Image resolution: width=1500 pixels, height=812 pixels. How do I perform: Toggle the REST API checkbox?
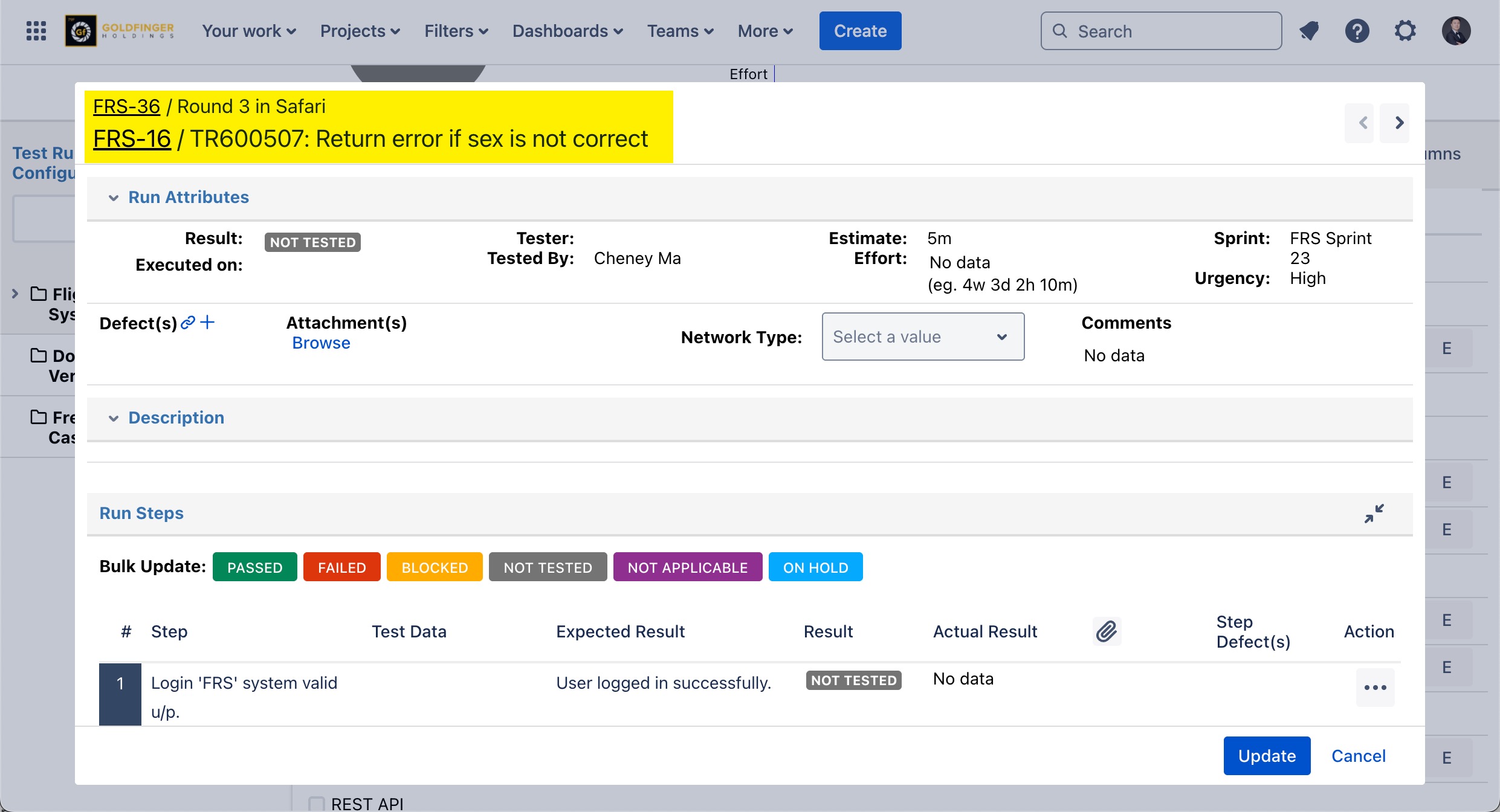point(316,804)
